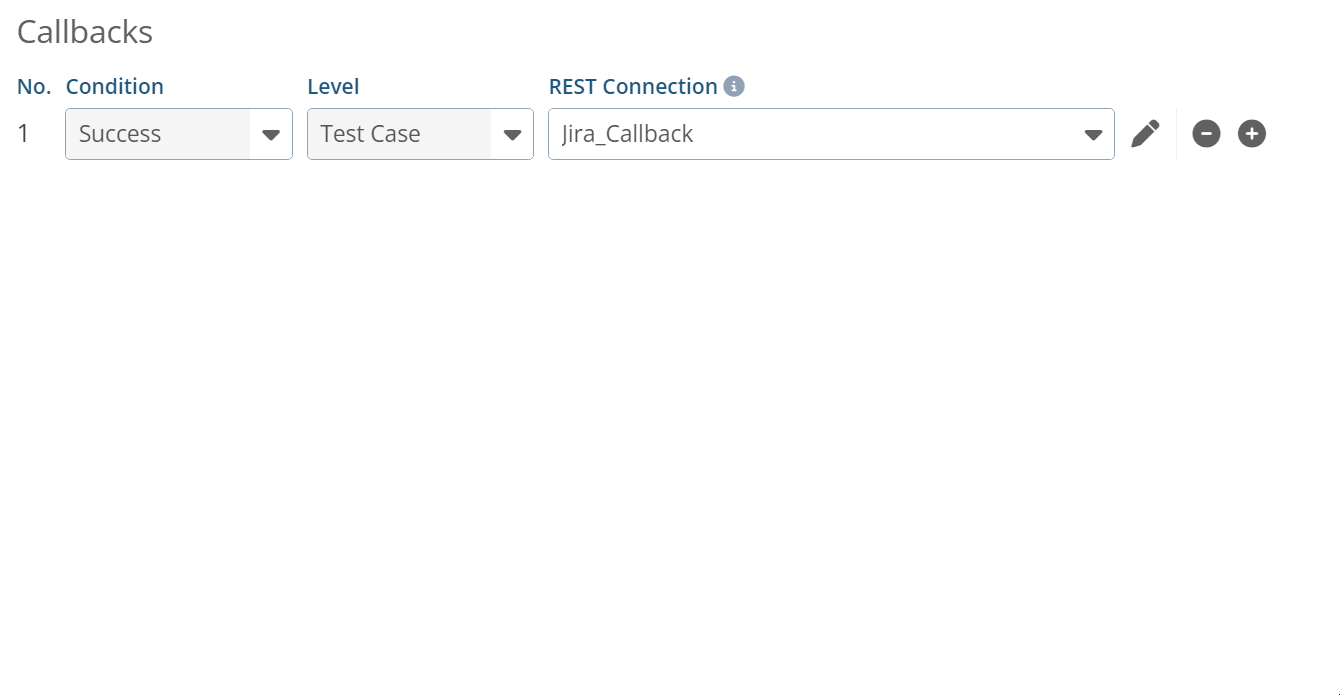Click the Condition column header

pyautogui.click(x=115, y=86)
